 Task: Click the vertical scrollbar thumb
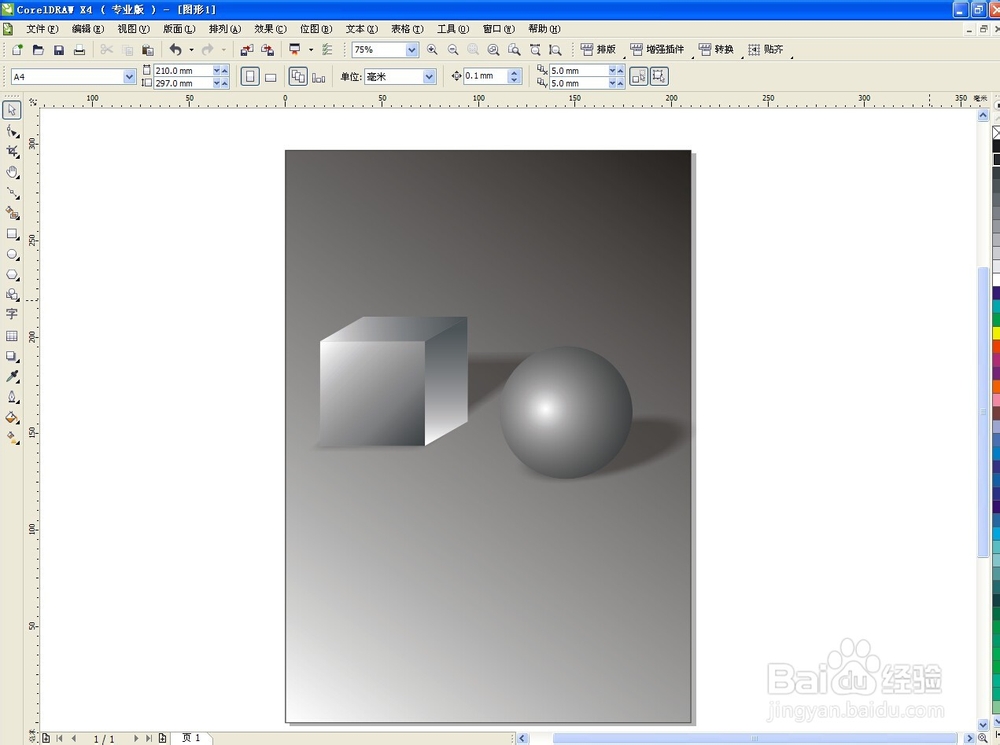(x=983, y=413)
